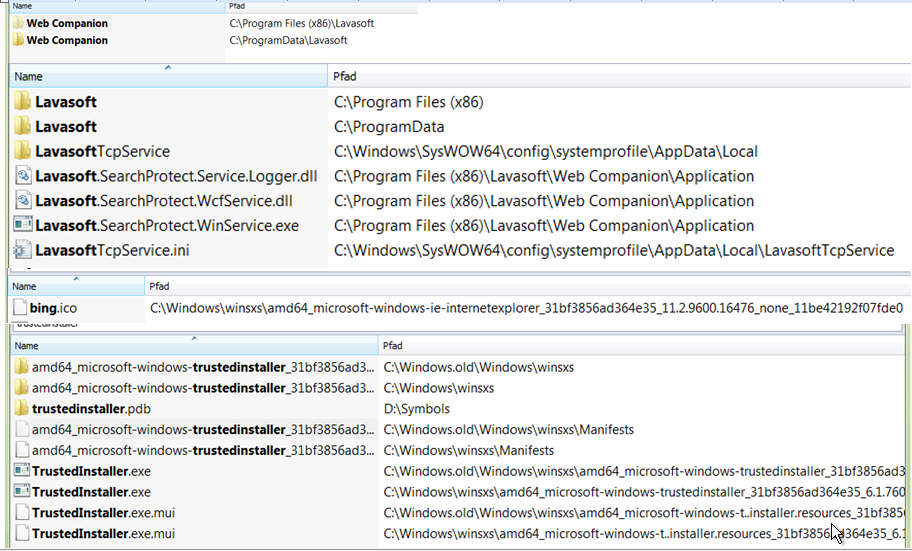
Task: Sort trustedinstaller results by Pfad column header
Action: (x=642, y=346)
